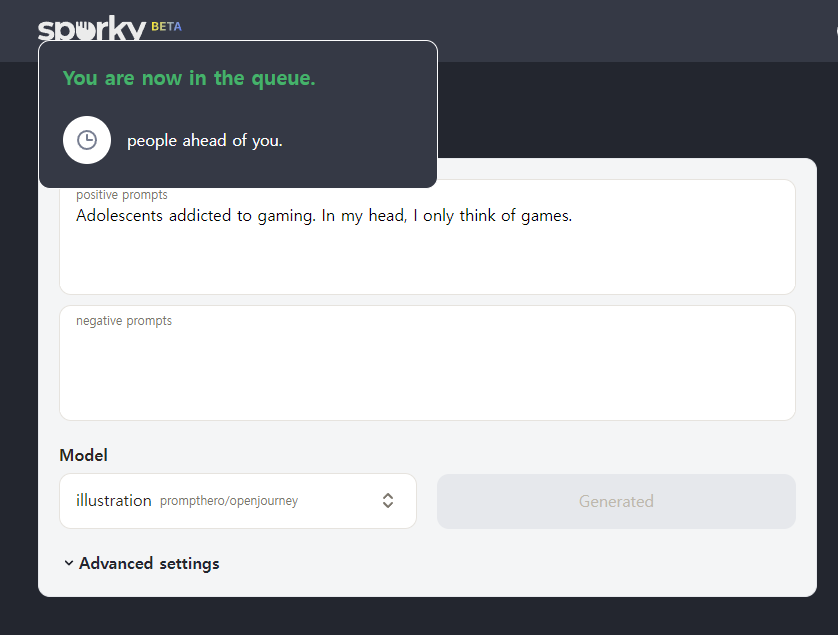The width and height of the screenshot is (838, 635).
Task: Click the up-down arrows in the Model selector
Action: tap(388, 501)
